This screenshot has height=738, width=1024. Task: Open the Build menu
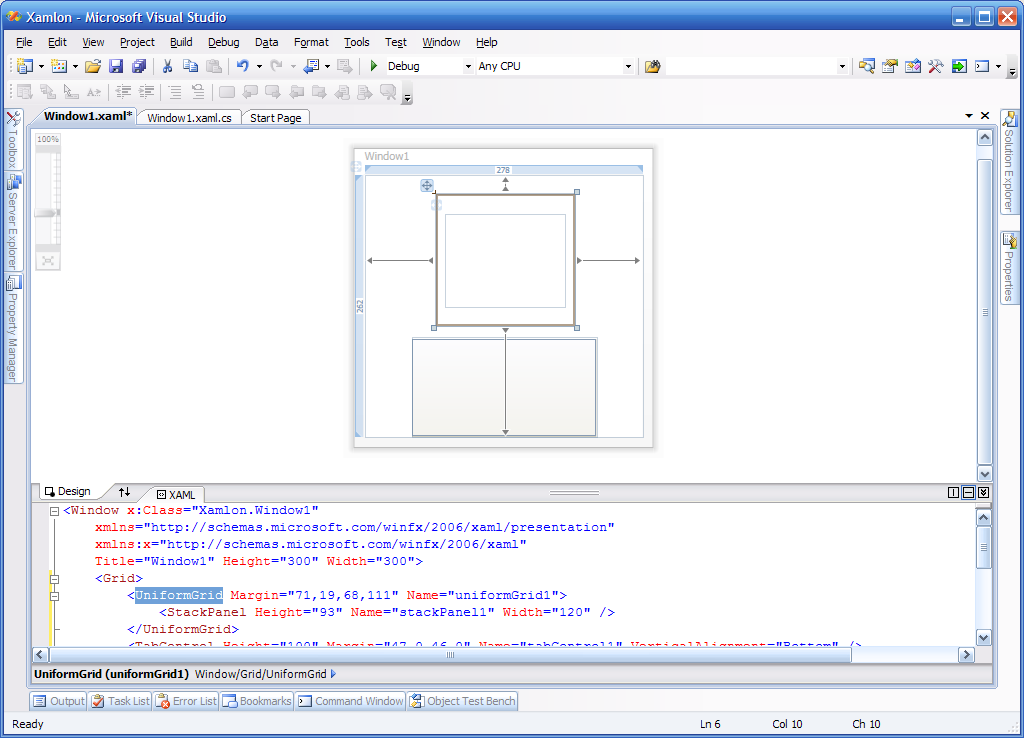pos(181,42)
